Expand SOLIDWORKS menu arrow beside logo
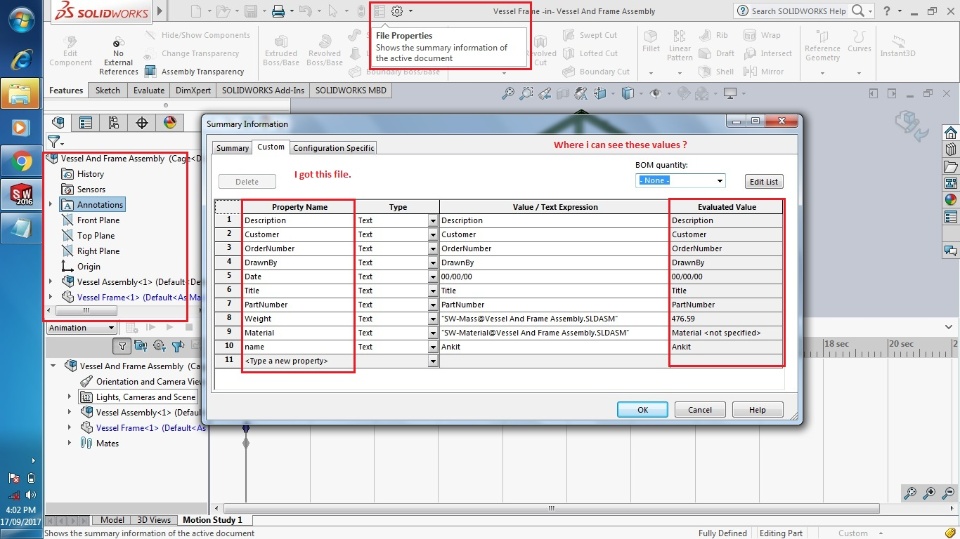Image resolution: width=960 pixels, height=539 pixels. coord(160,11)
